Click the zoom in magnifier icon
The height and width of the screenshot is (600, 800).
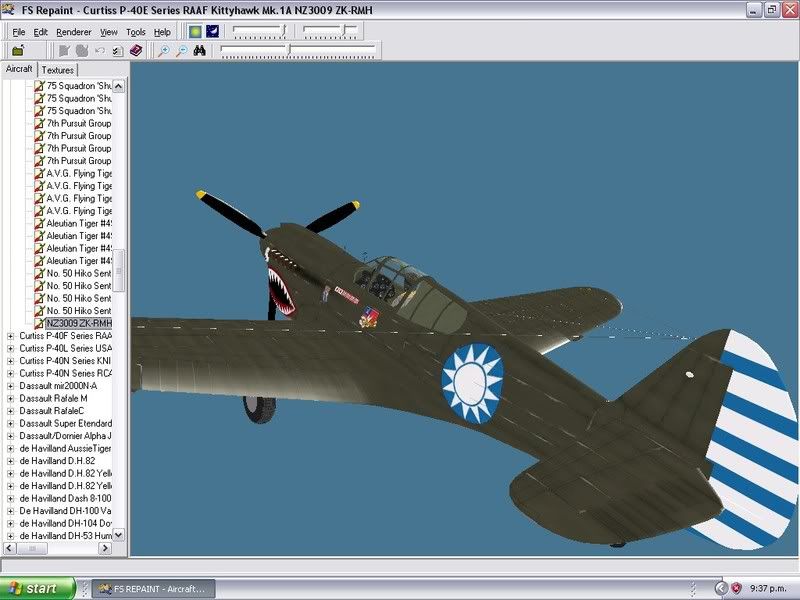(164, 50)
